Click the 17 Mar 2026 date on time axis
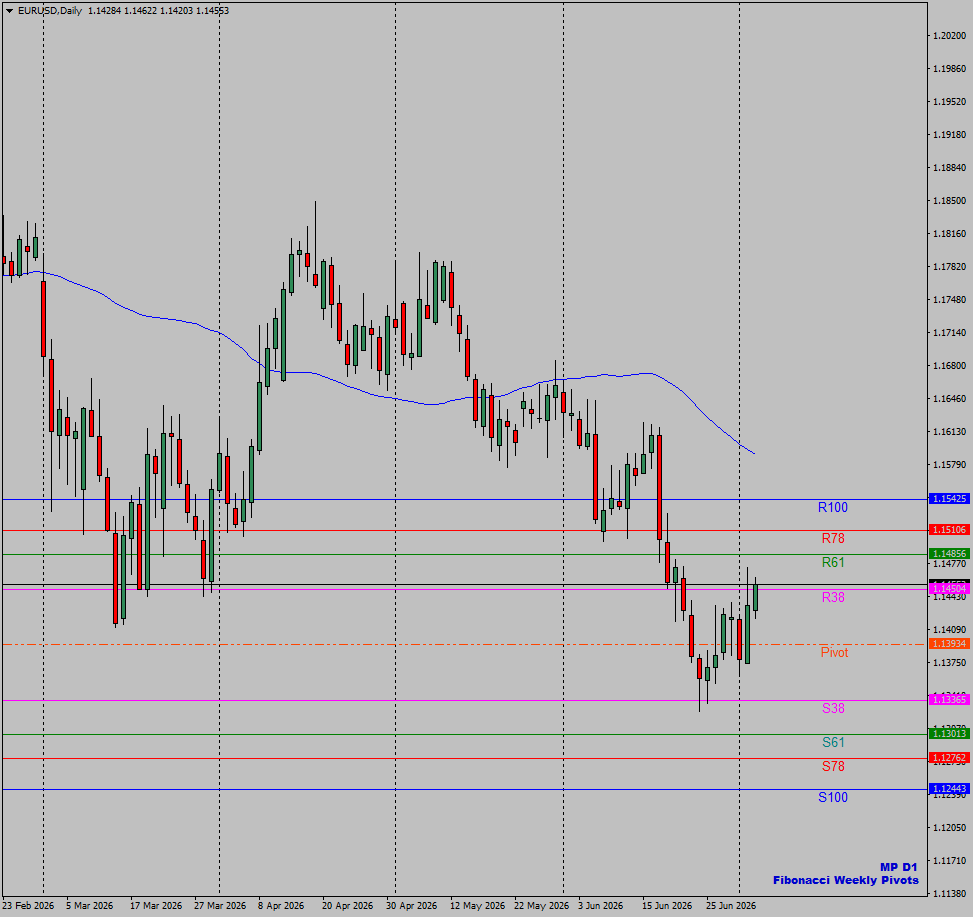Viewport: 973px width, 917px height. [x=156, y=906]
